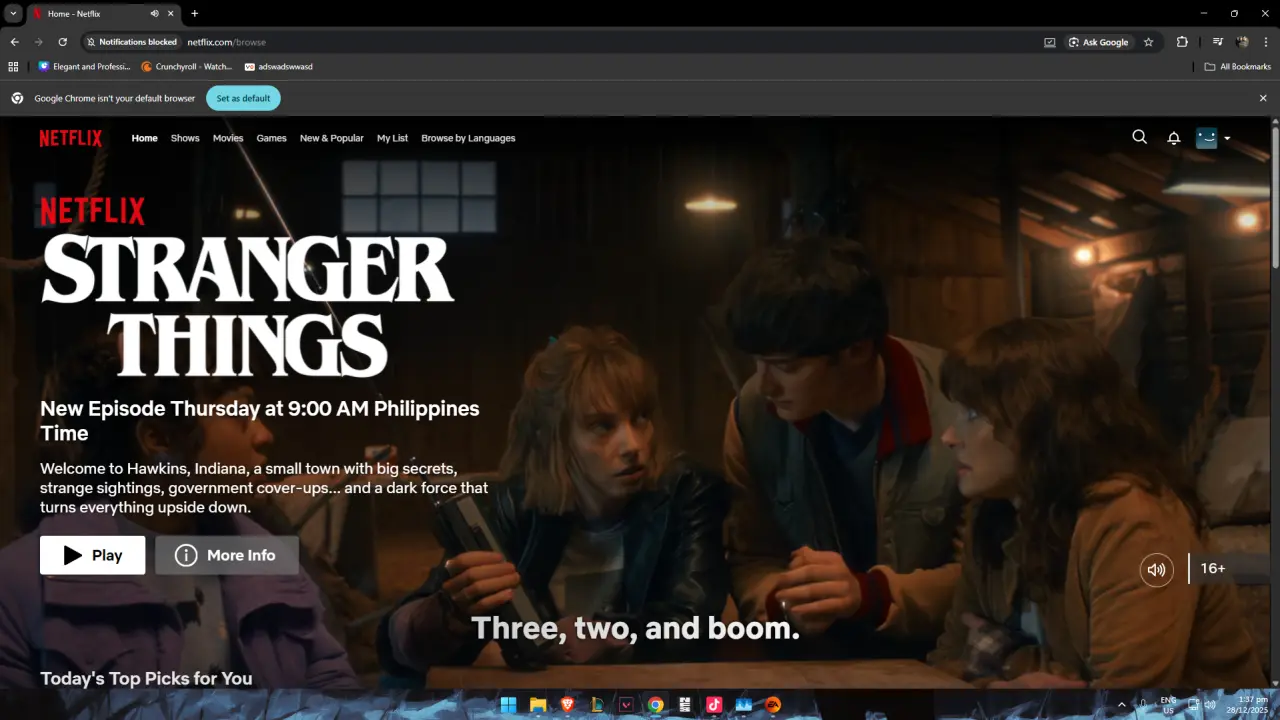Open the Chrome apps grid in bookmarks bar
Image resolution: width=1280 pixels, height=720 pixels.
[13, 67]
